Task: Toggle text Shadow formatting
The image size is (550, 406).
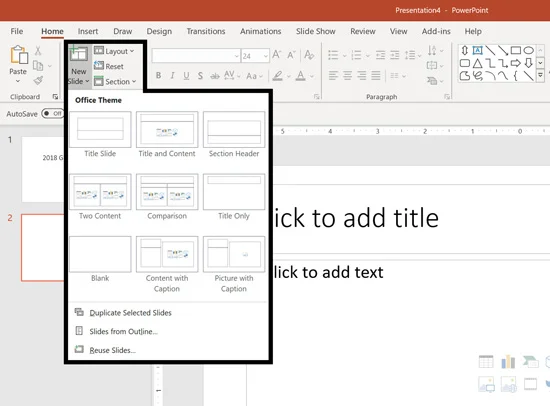Action: click(x=200, y=75)
